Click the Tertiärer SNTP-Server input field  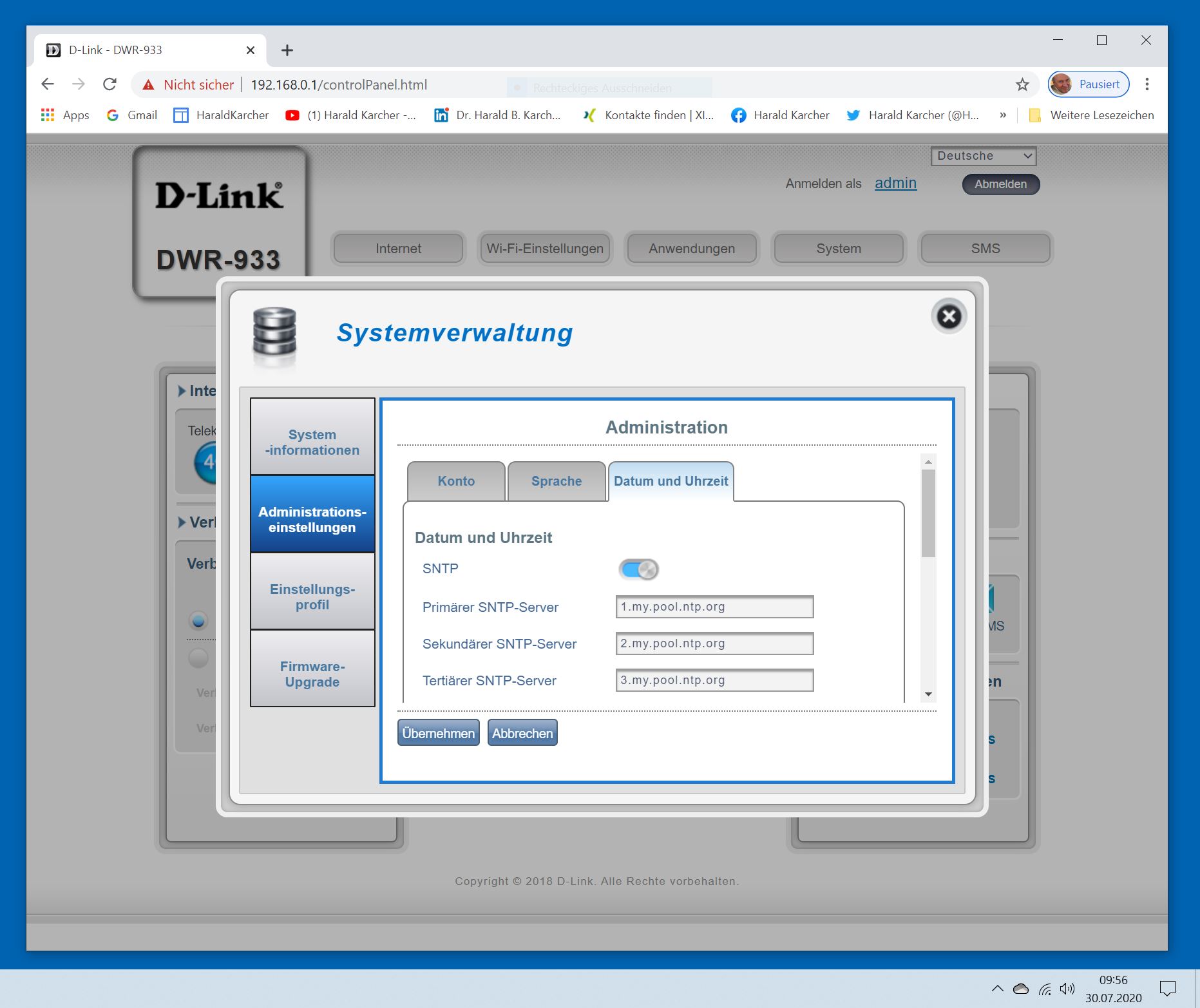tap(714, 680)
